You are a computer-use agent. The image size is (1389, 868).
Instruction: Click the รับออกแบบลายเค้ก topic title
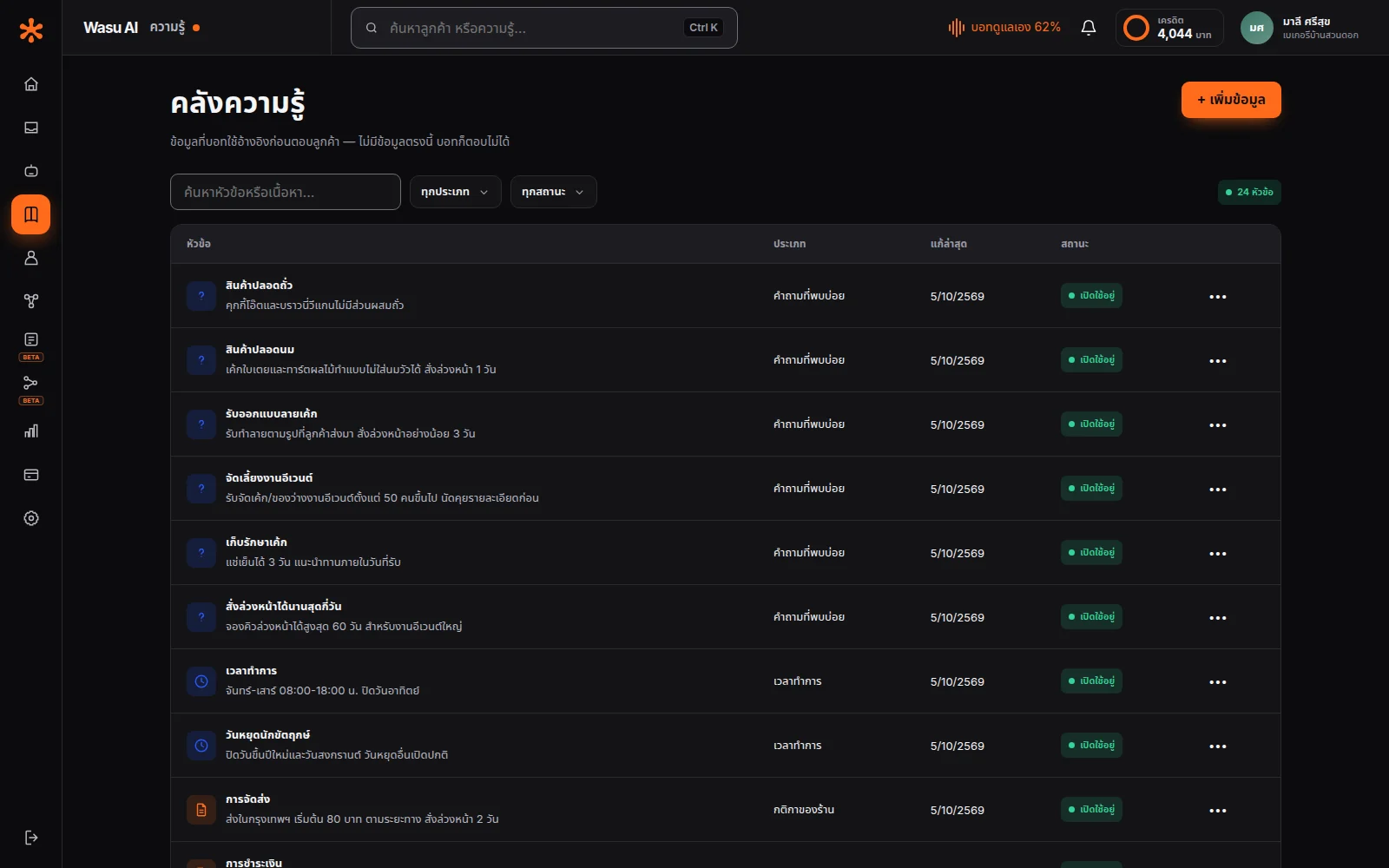pos(272,414)
